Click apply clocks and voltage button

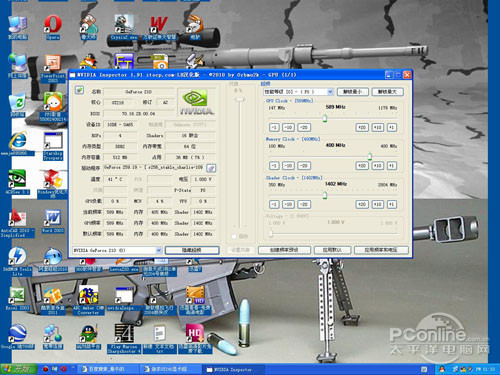pos(381,250)
